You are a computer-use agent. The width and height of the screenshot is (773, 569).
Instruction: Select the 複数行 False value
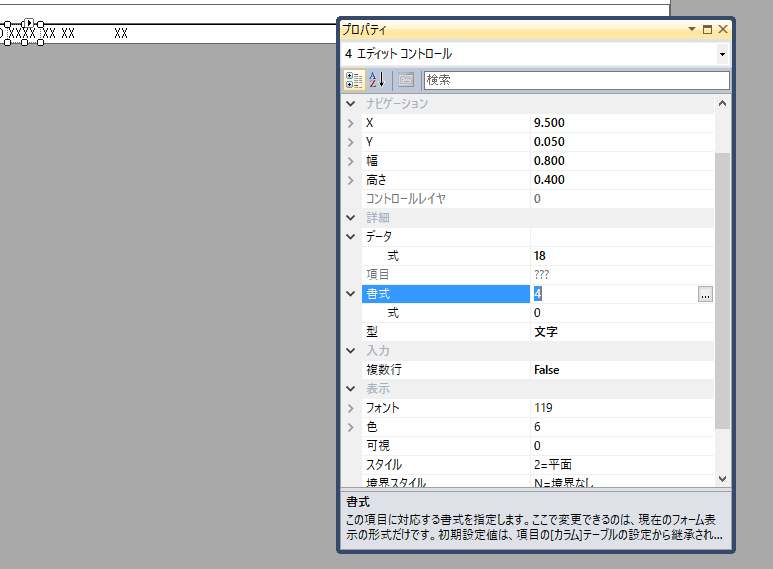(620, 370)
